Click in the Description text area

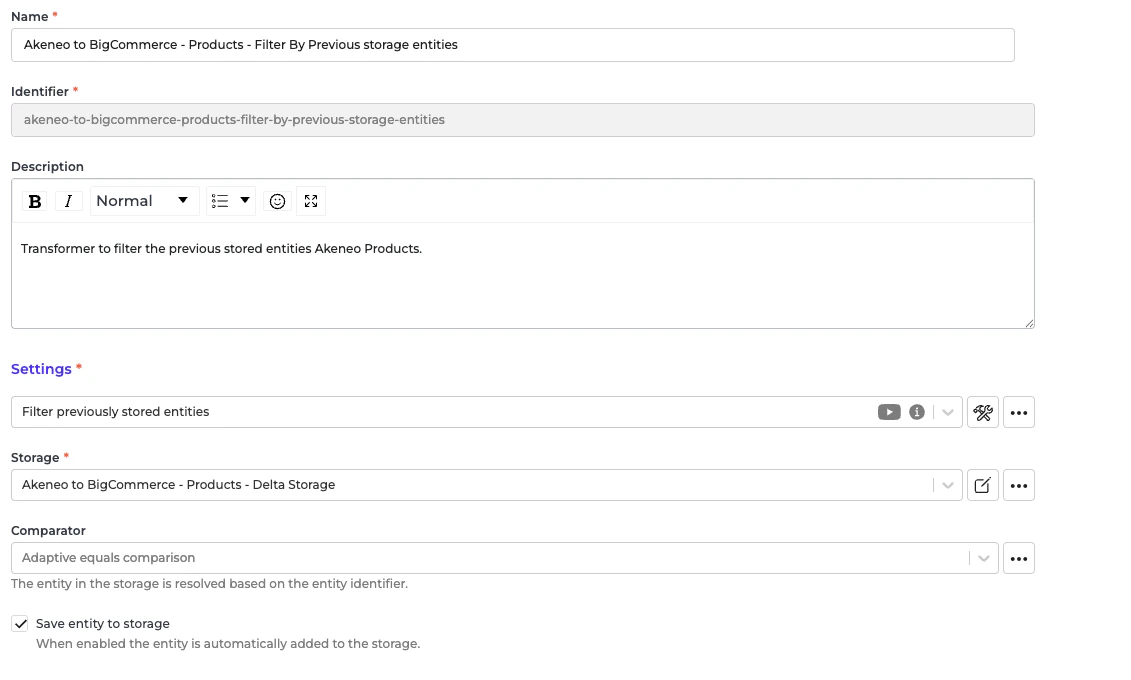pyautogui.click(x=523, y=275)
